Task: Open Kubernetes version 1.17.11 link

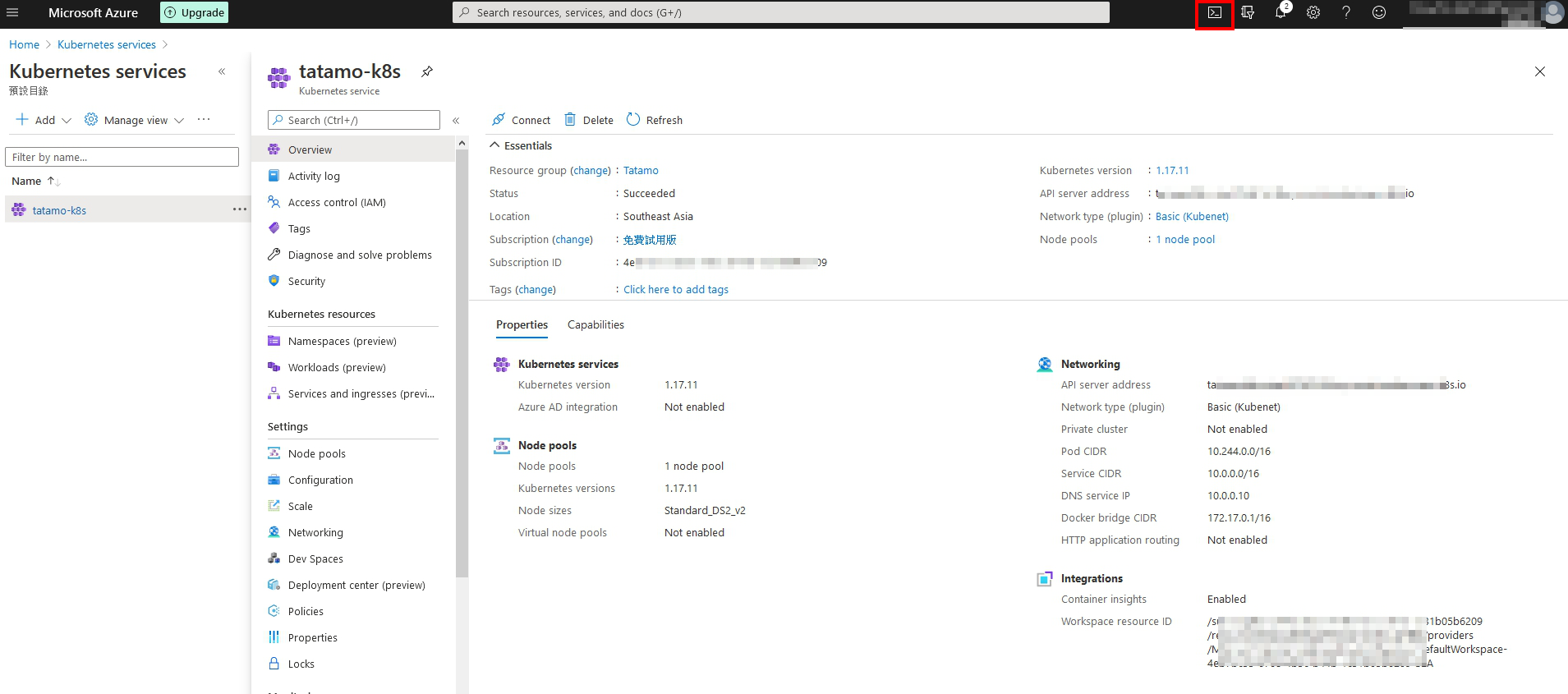Action: click(1172, 170)
